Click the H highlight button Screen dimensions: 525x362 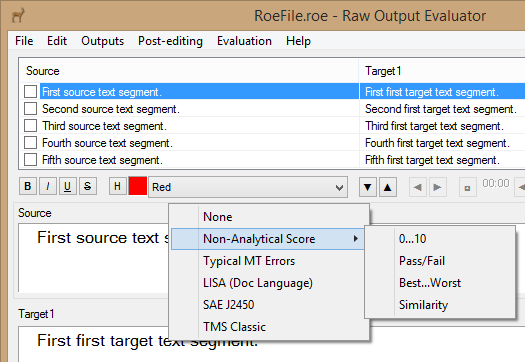[x=118, y=186]
